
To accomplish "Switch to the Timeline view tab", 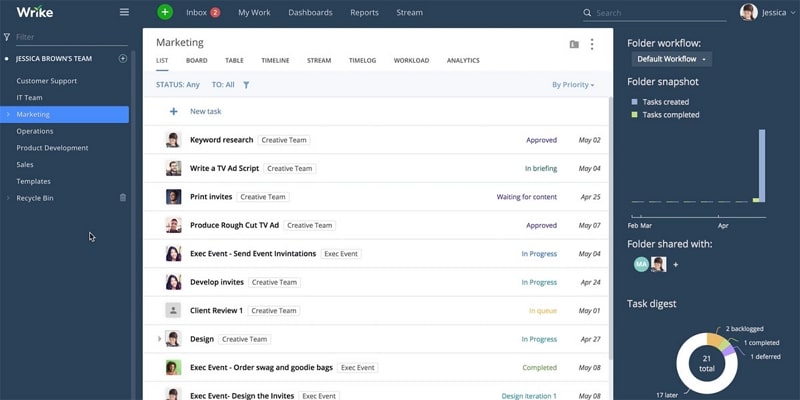I will (x=276, y=60).
